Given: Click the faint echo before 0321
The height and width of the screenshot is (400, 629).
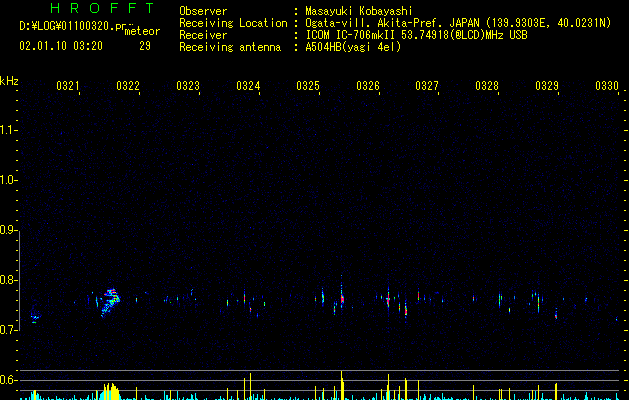Looking at the screenshot, I should coord(35,319).
